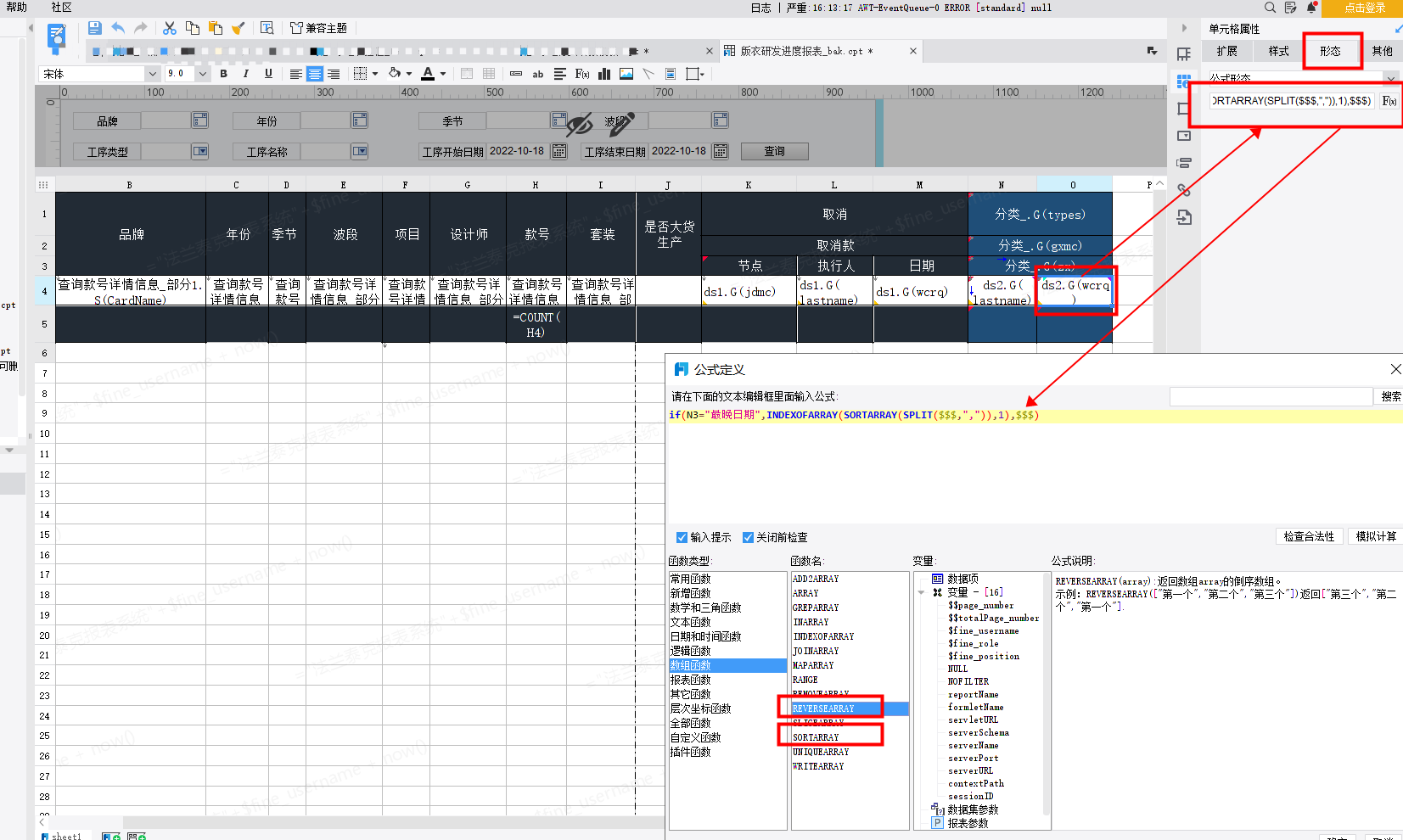This screenshot has height=840, width=1403.
Task: Toggle Italic formatting
Action: click(246, 74)
